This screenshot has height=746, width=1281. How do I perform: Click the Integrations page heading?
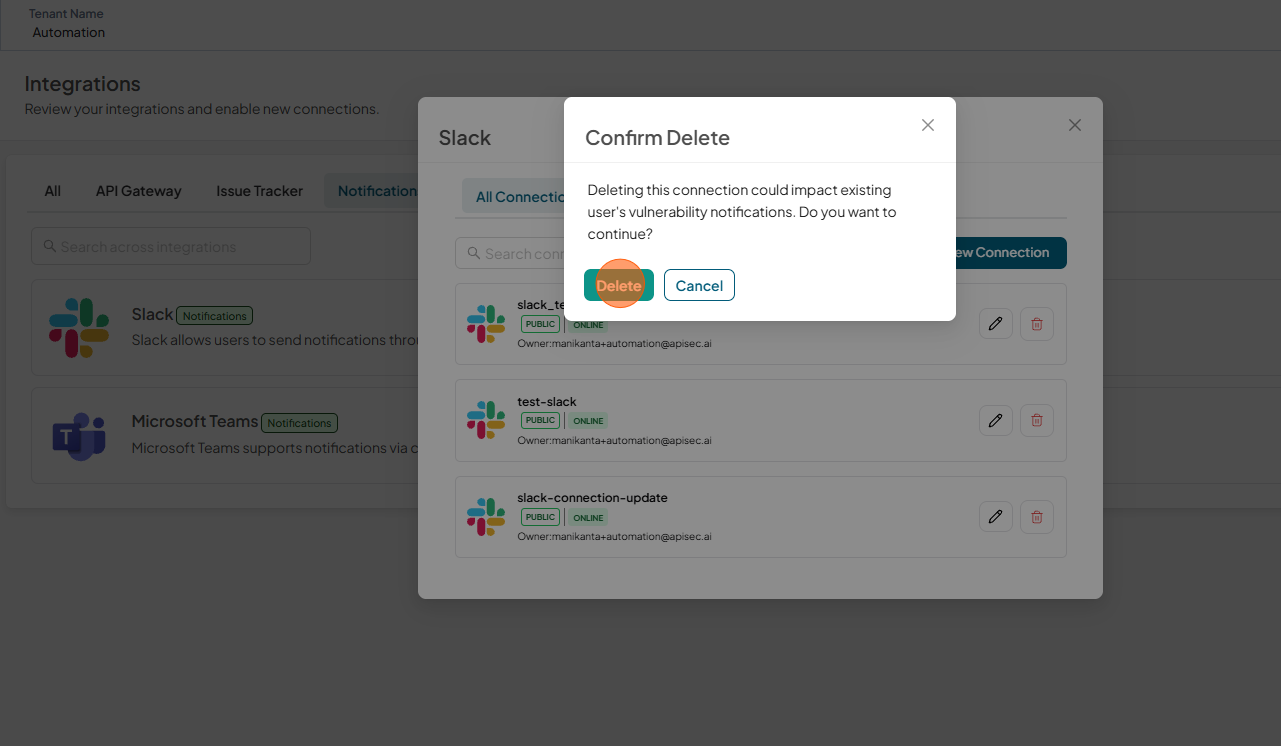click(83, 84)
